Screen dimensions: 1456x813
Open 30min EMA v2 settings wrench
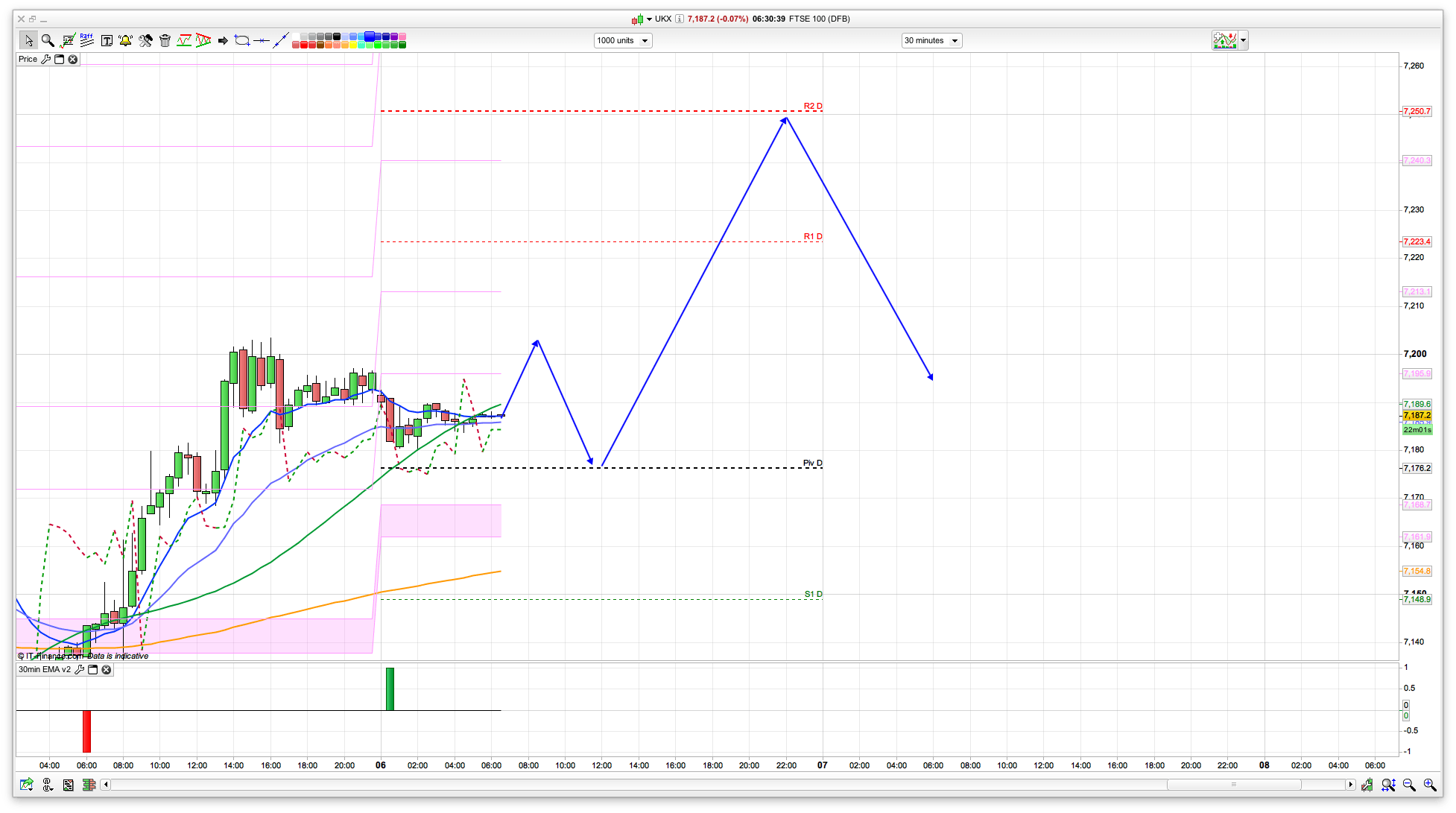click(x=80, y=670)
